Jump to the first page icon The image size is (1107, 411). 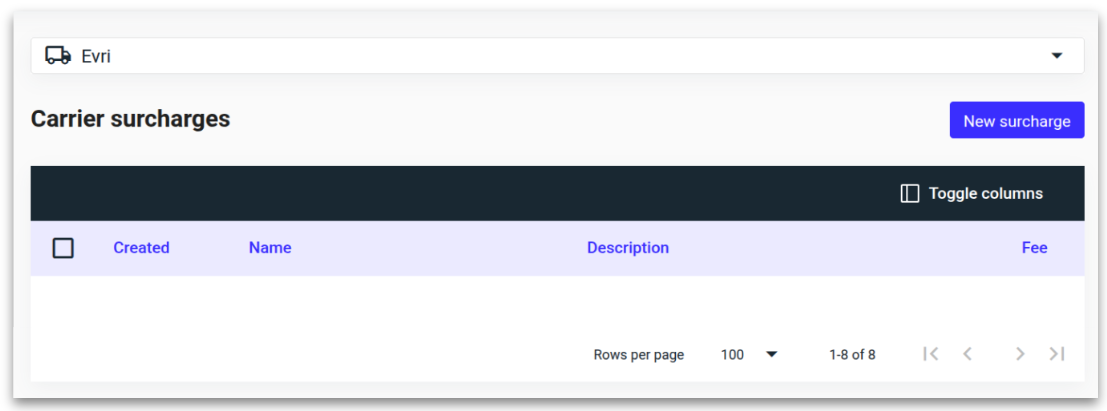click(x=931, y=354)
